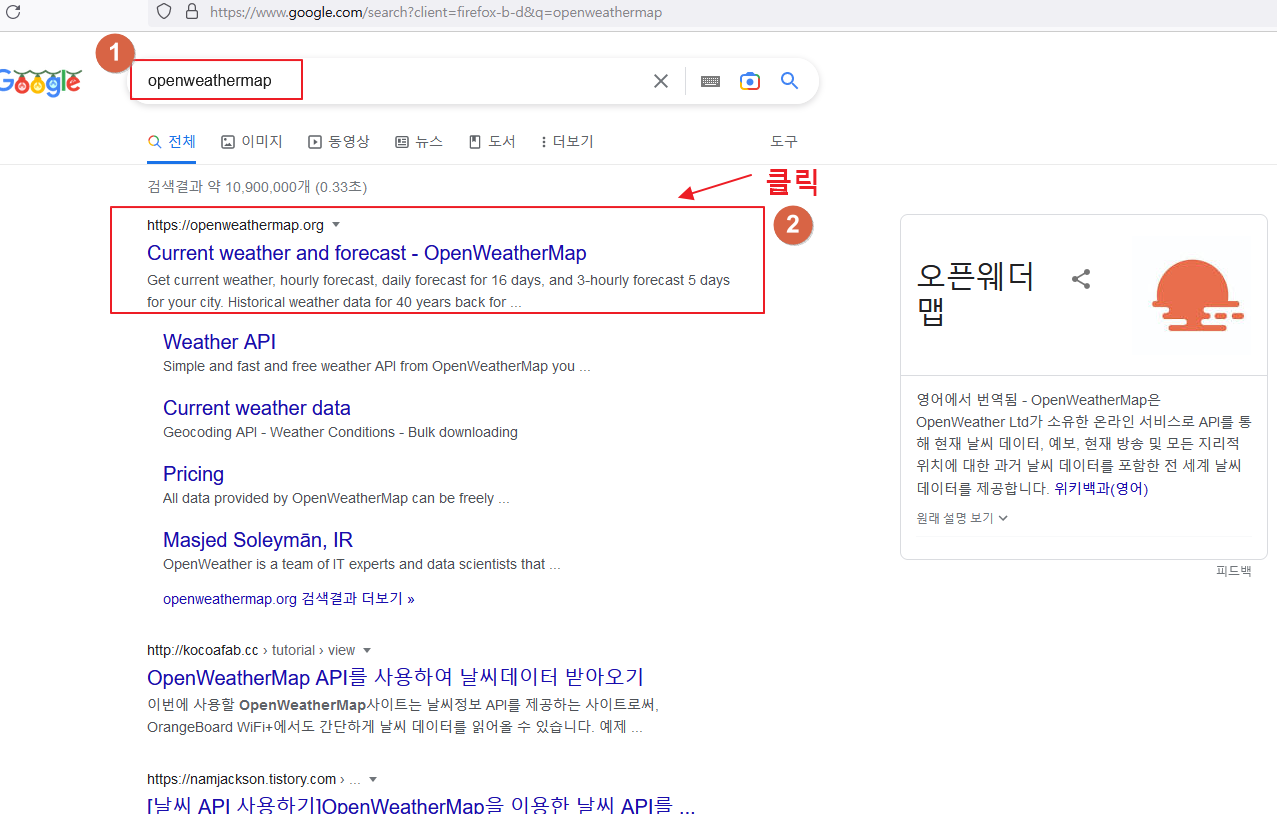Open the Masjed Soleymān, IR sitelink

click(x=258, y=540)
